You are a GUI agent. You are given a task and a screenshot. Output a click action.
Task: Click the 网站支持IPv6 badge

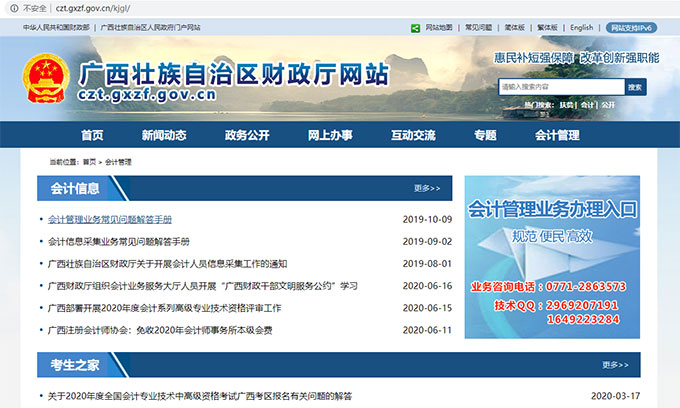coord(633,28)
